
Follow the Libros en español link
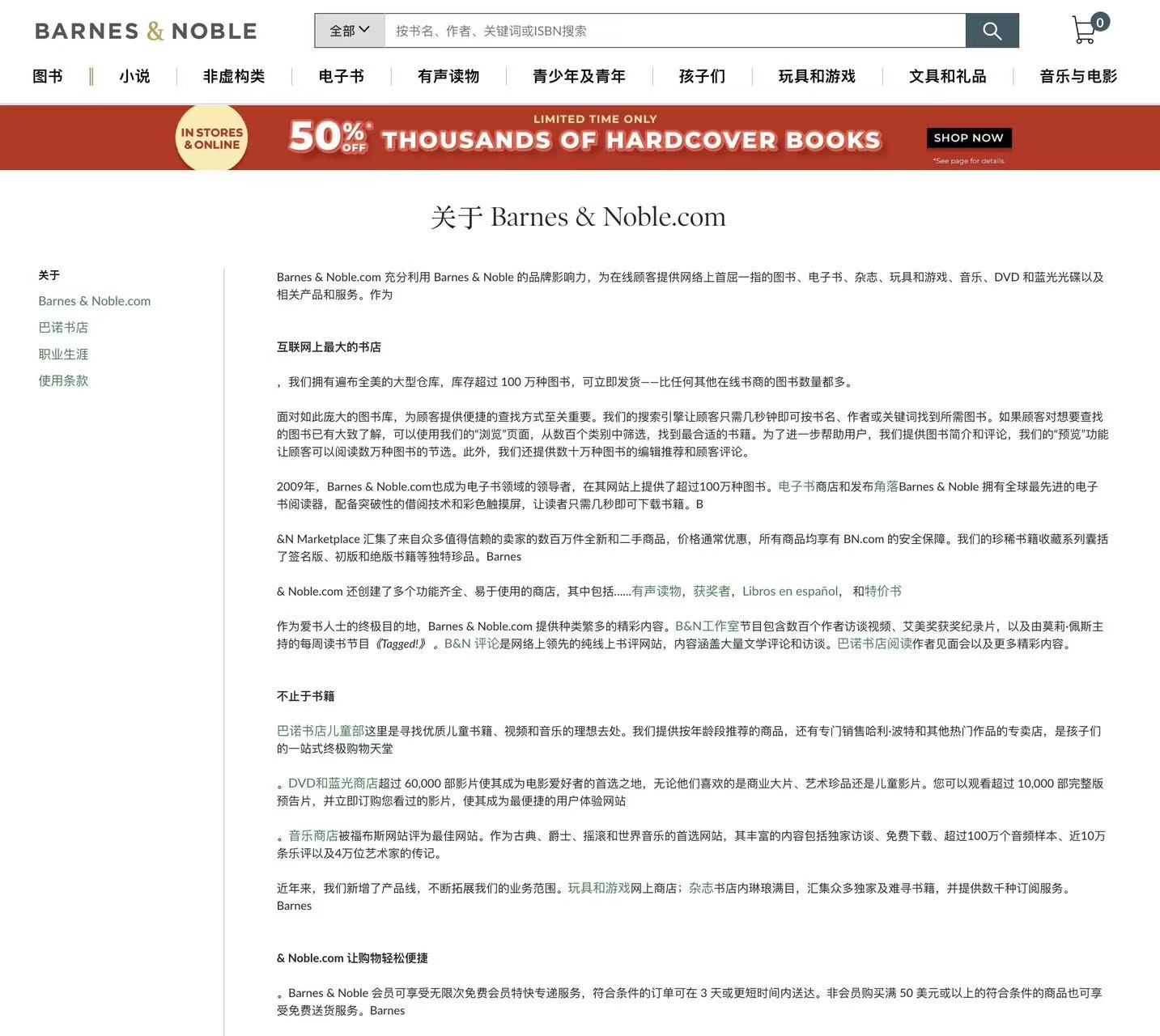click(x=789, y=591)
